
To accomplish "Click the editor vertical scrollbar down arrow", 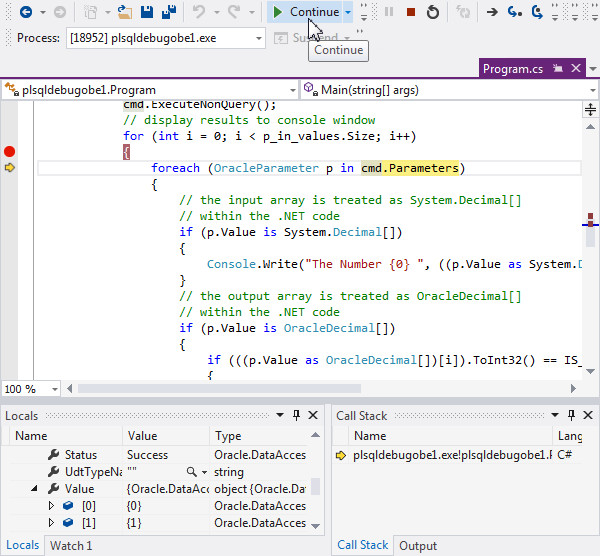I will [x=590, y=371].
